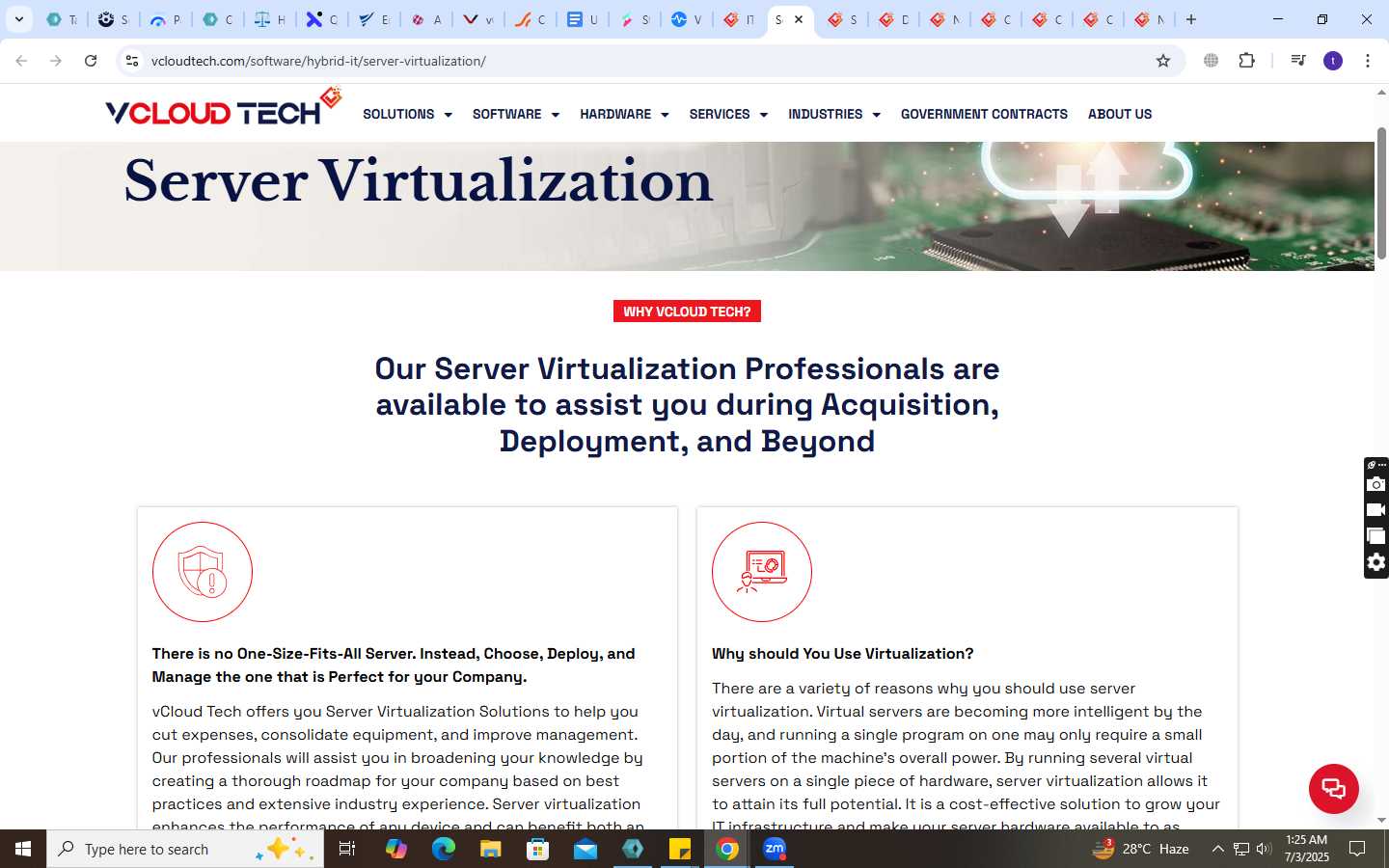Click the 'There is no One-Size-Fits-All Server' heading
Viewport: 1389px width, 868px height.
point(394,665)
